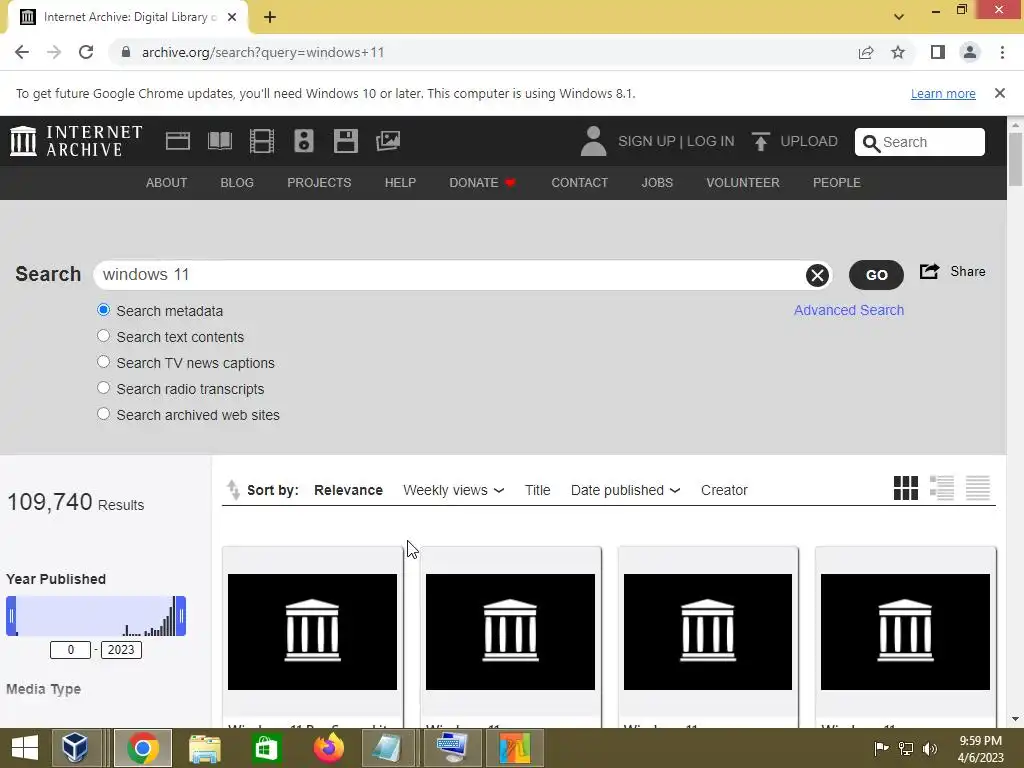Open PROJECTS in navigation bar
Screen dimensions: 1024x768
click(x=319, y=183)
